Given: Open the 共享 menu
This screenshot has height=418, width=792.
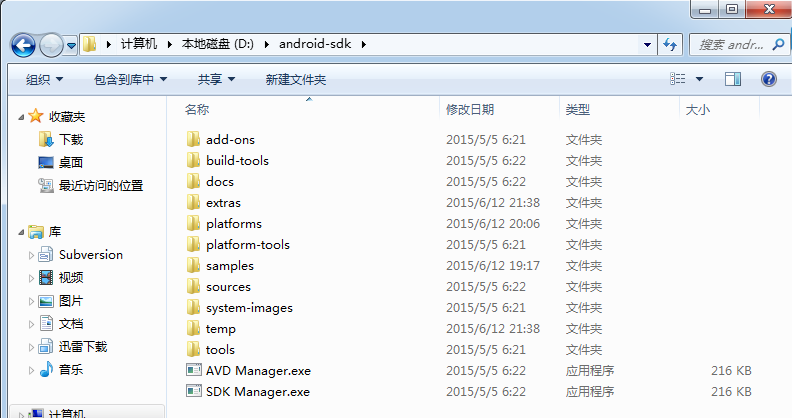Looking at the screenshot, I should pos(216,79).
